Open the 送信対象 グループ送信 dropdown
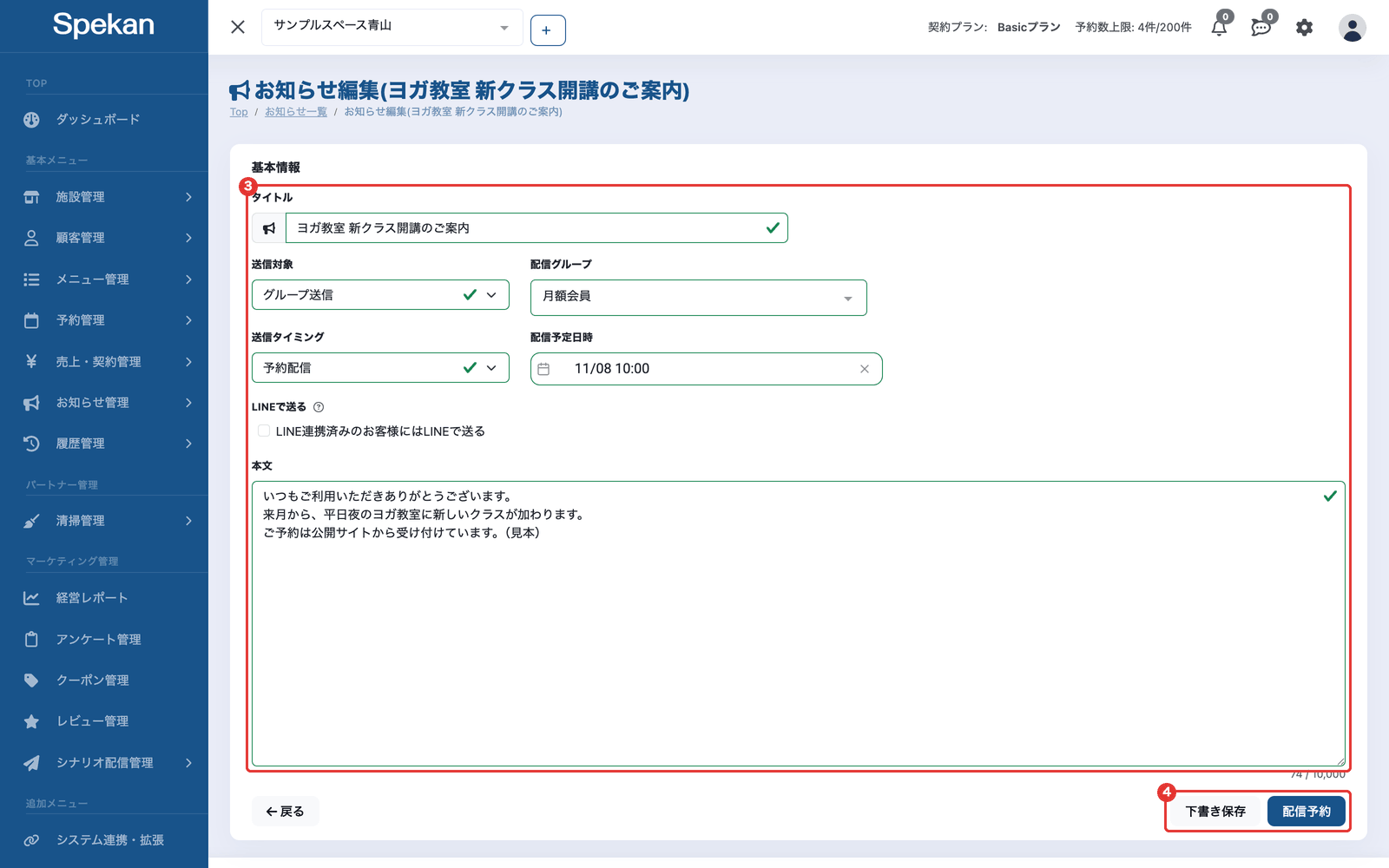 click(x=380, y=295)
